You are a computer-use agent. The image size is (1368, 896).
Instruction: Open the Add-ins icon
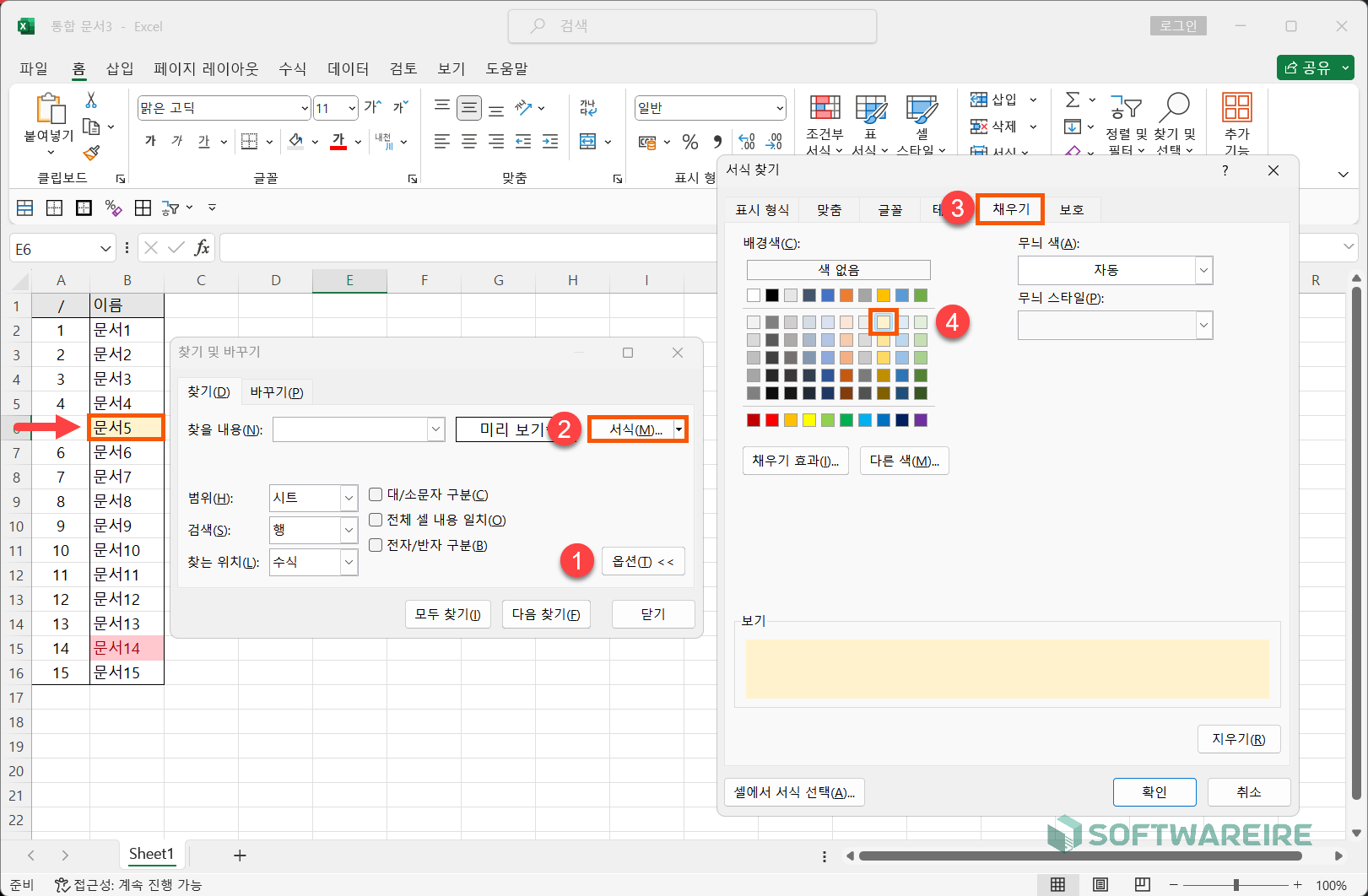click(x=1237, y=107)
